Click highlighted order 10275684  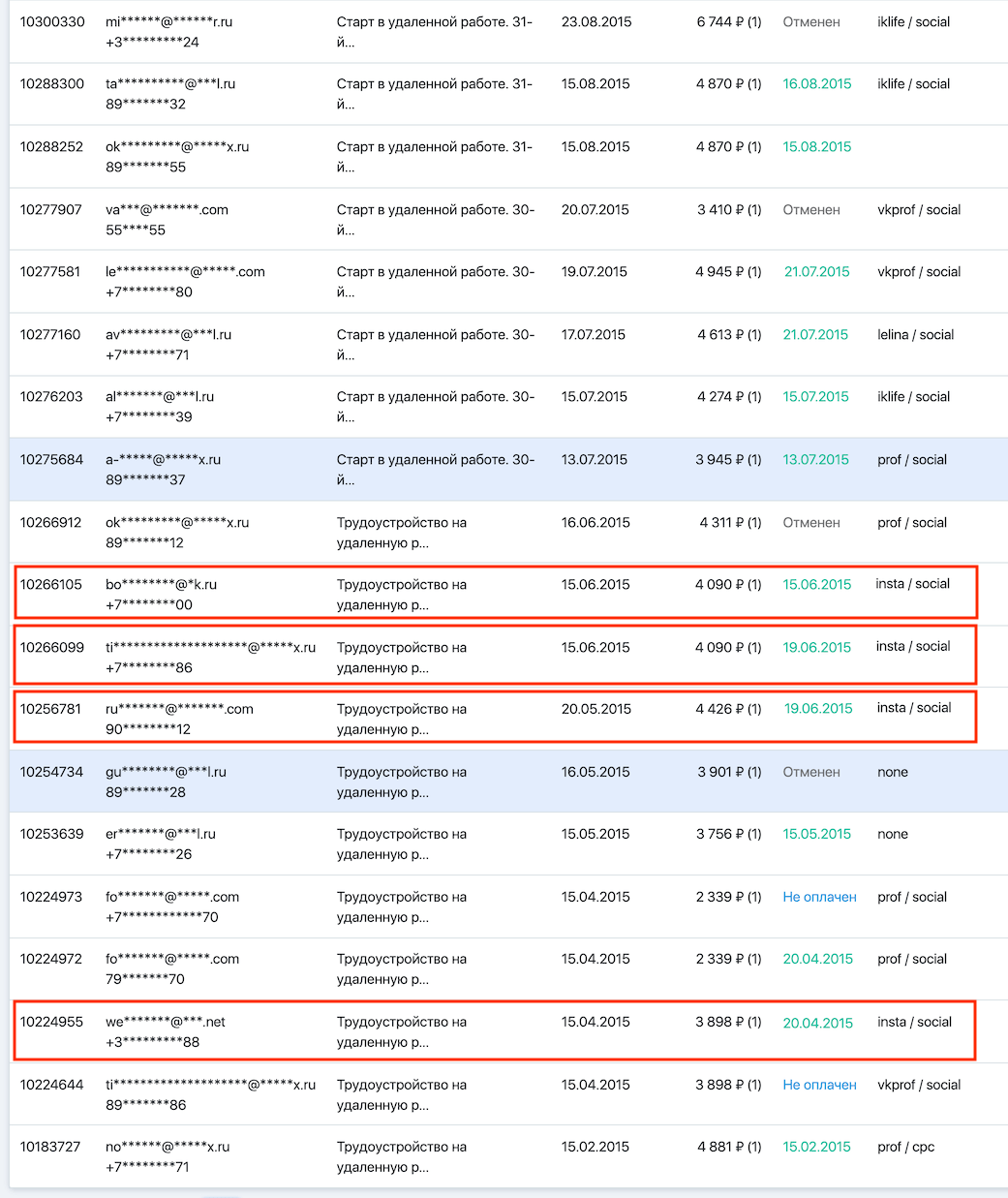coord(52,459)
